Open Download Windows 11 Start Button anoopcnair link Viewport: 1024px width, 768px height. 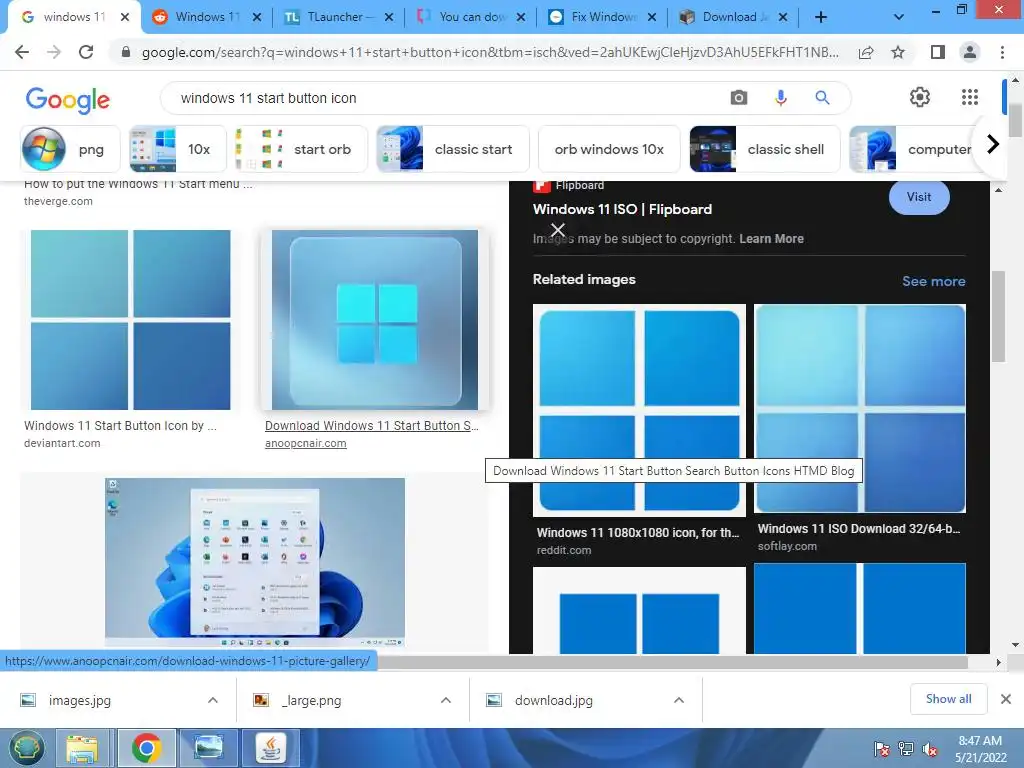372,426
